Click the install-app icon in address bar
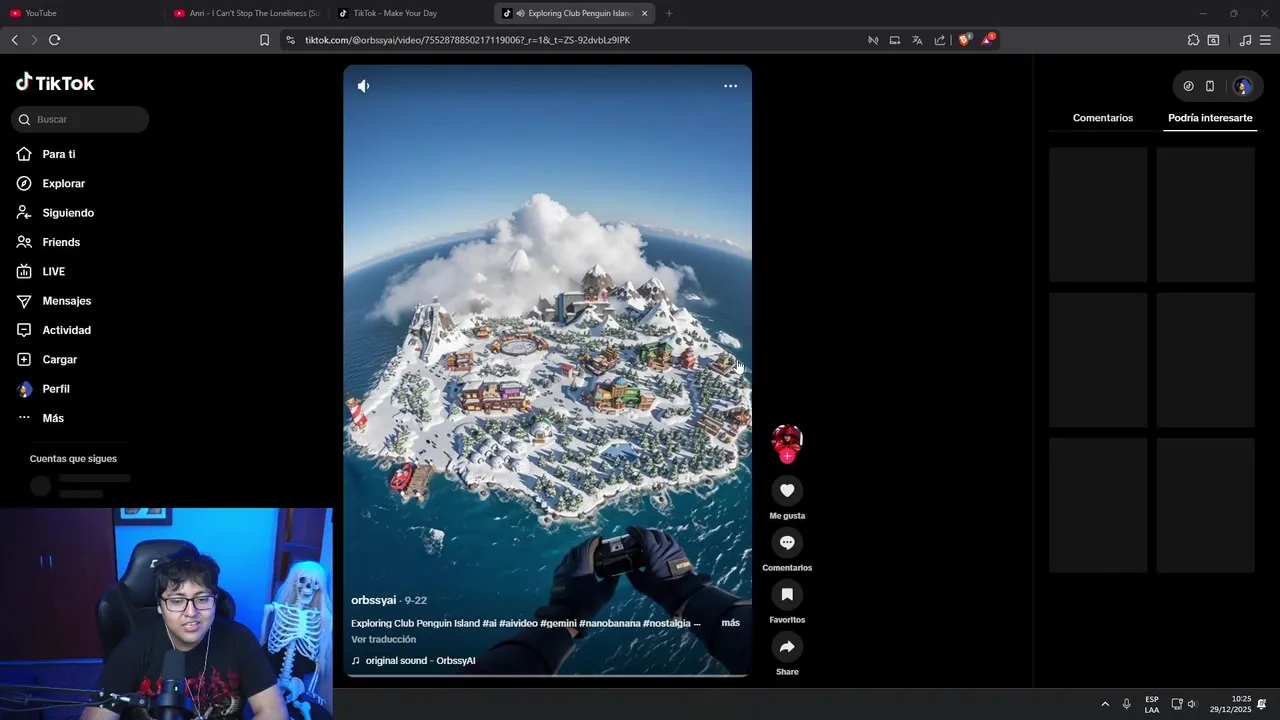The height and width of the screenshot is (720, 1280). [x=895, y=40]
